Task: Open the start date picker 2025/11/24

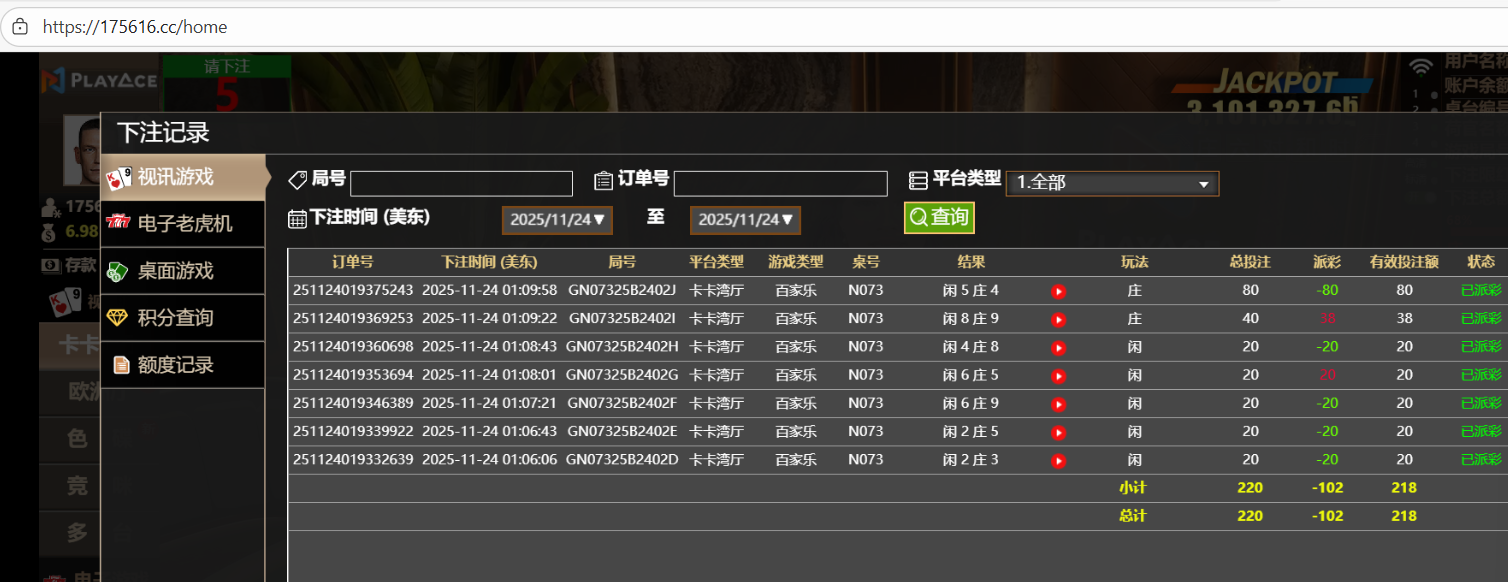Action: 556,220
